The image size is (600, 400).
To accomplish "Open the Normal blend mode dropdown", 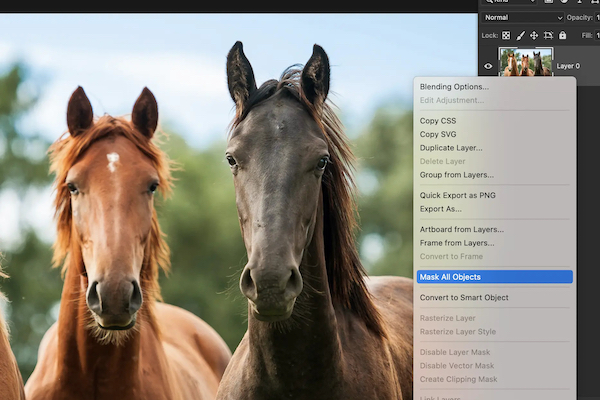I will [x=523, y=18].
